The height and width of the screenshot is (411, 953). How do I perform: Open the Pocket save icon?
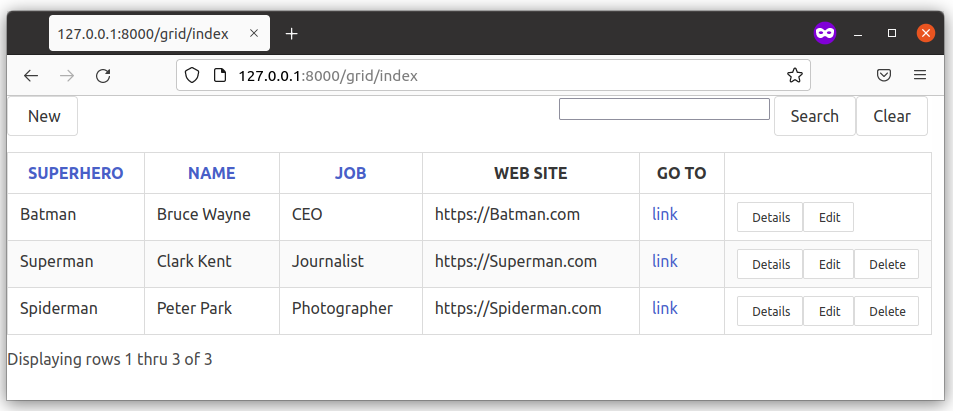[884, 75]
